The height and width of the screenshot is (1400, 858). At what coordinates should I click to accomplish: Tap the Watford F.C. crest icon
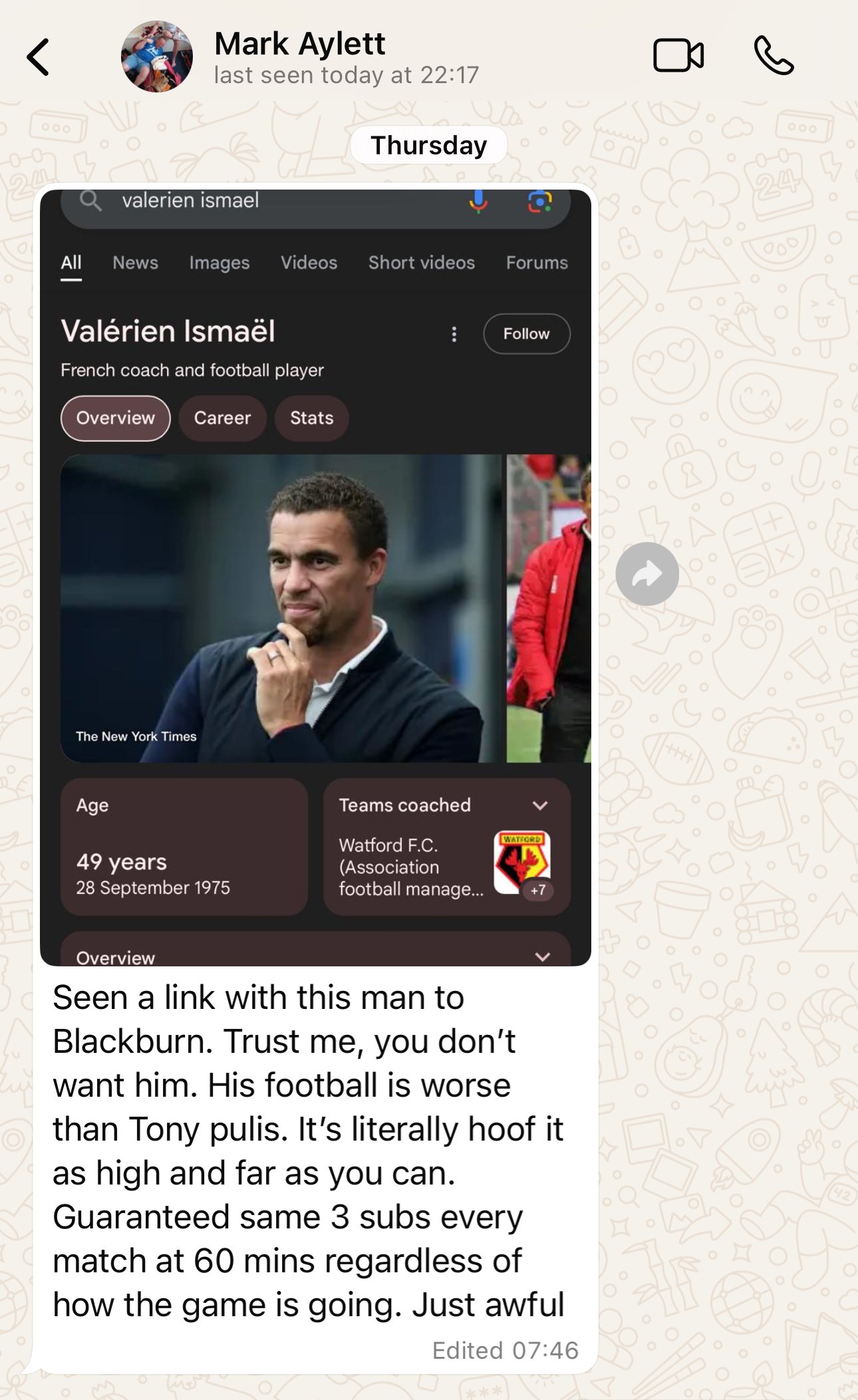point(522,861)
